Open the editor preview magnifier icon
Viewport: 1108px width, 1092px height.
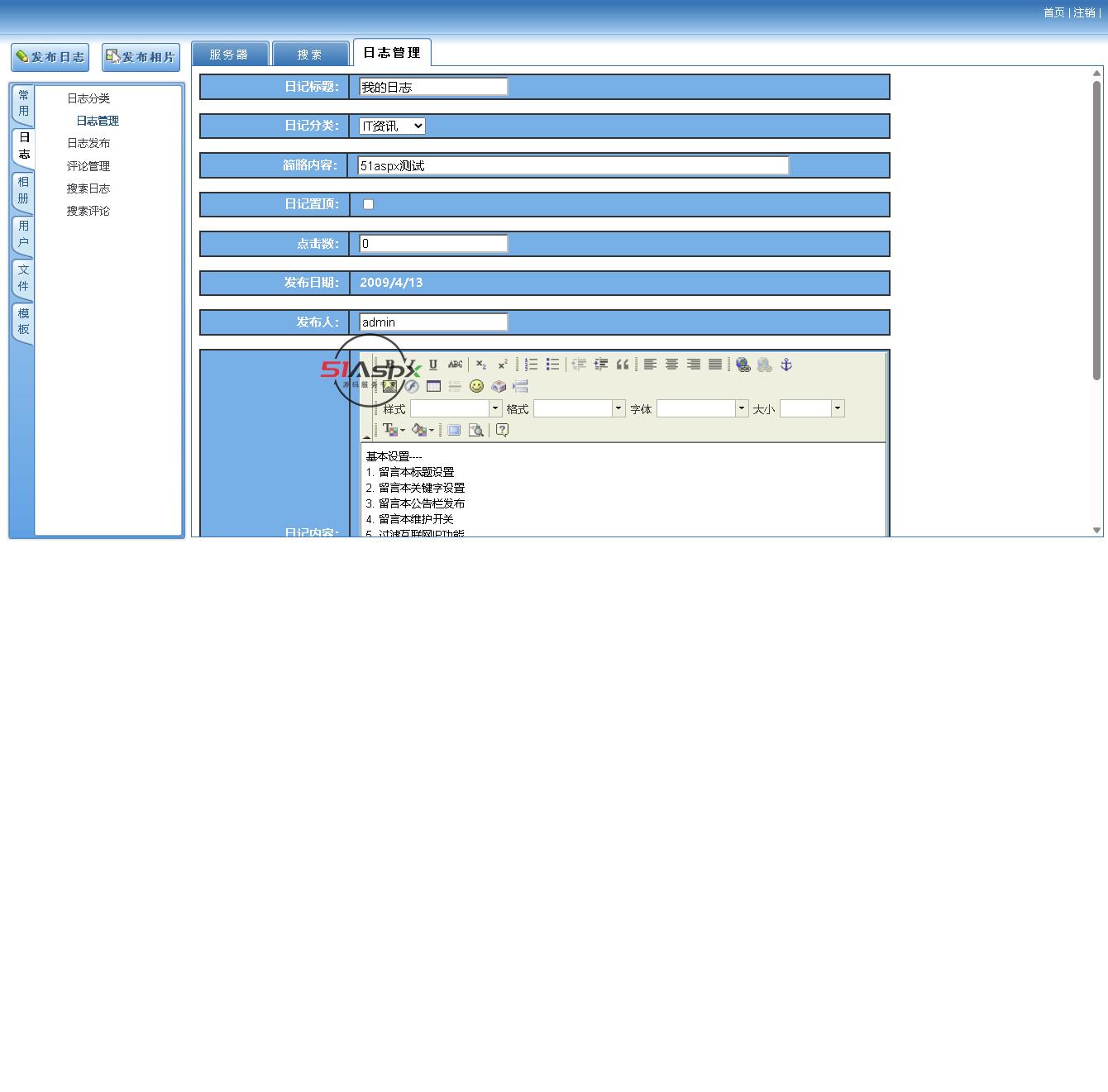pyautogui.click(x=475, y=430)
